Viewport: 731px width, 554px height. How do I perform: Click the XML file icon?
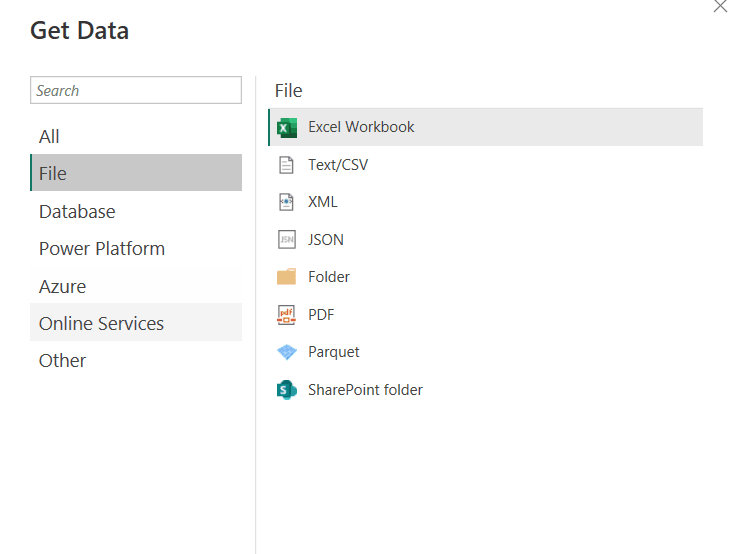tap(286, 202)
